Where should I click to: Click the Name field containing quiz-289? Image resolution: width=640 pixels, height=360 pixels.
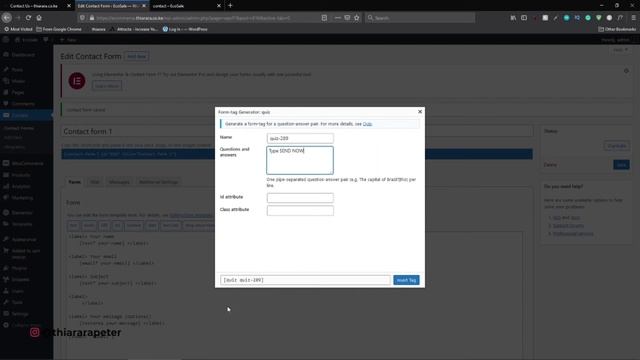pos(300,138)
